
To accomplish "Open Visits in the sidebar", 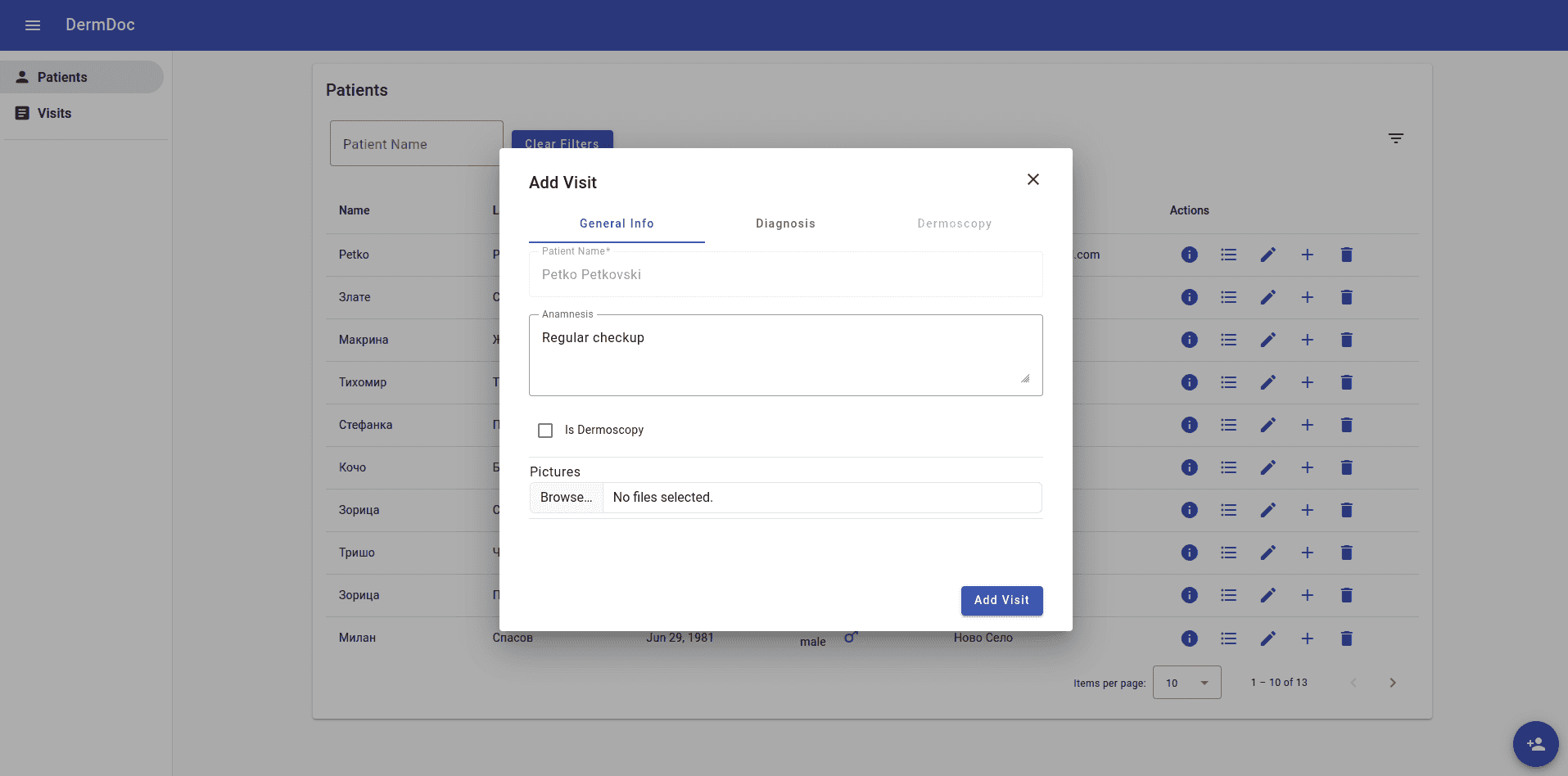I will click(x=54, y=113).
